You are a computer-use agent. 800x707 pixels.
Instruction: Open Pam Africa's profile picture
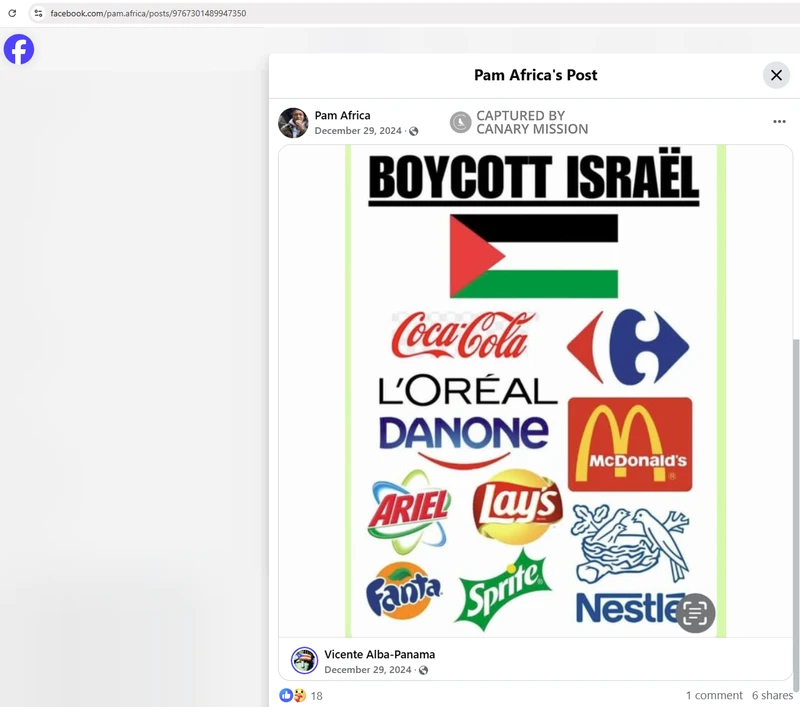point(293,122)
